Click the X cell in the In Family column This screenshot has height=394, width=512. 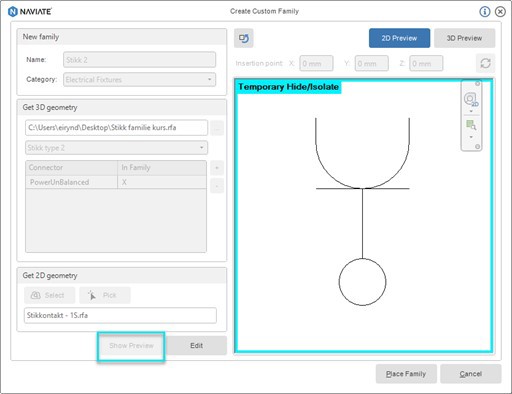tap(162, 182)
